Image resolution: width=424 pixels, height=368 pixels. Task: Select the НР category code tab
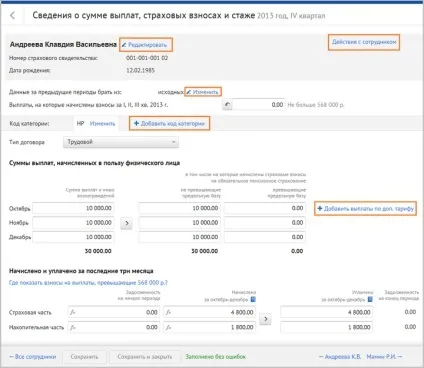coord(80,123)
